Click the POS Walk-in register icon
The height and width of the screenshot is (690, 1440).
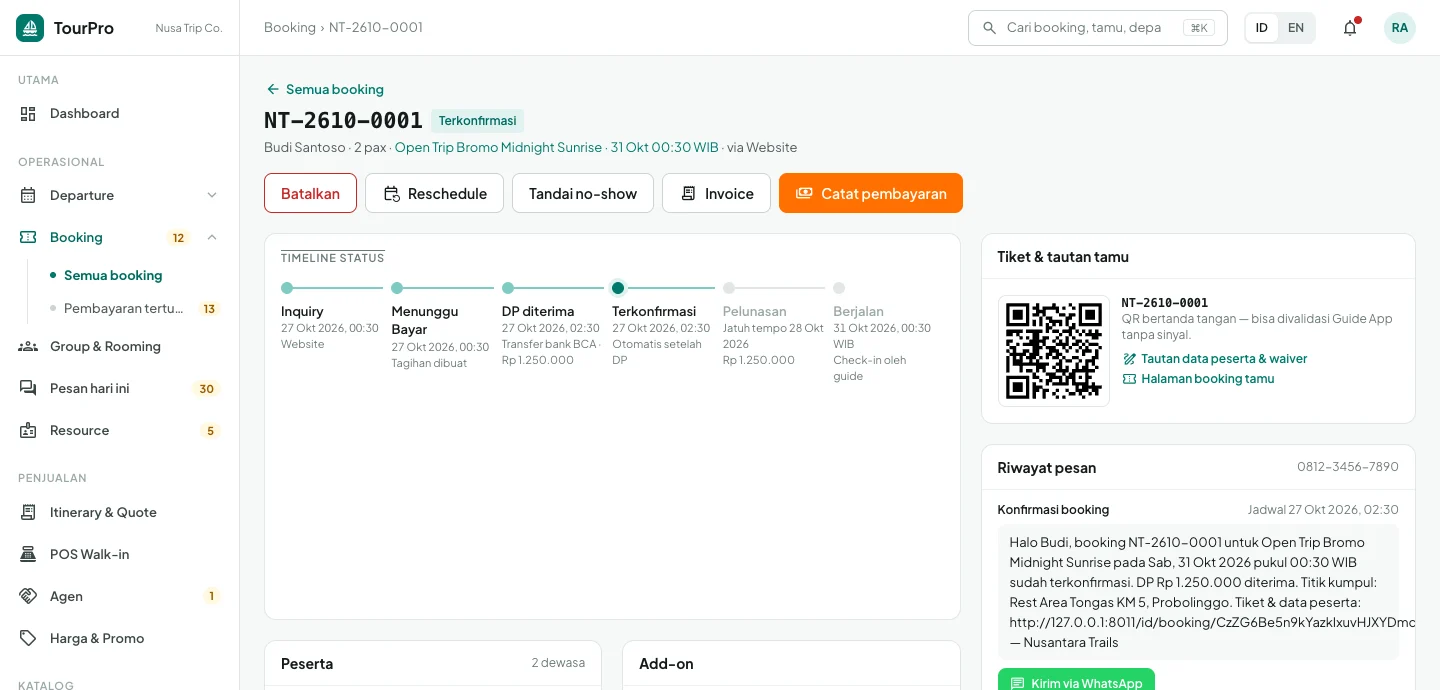pos(28,555)
